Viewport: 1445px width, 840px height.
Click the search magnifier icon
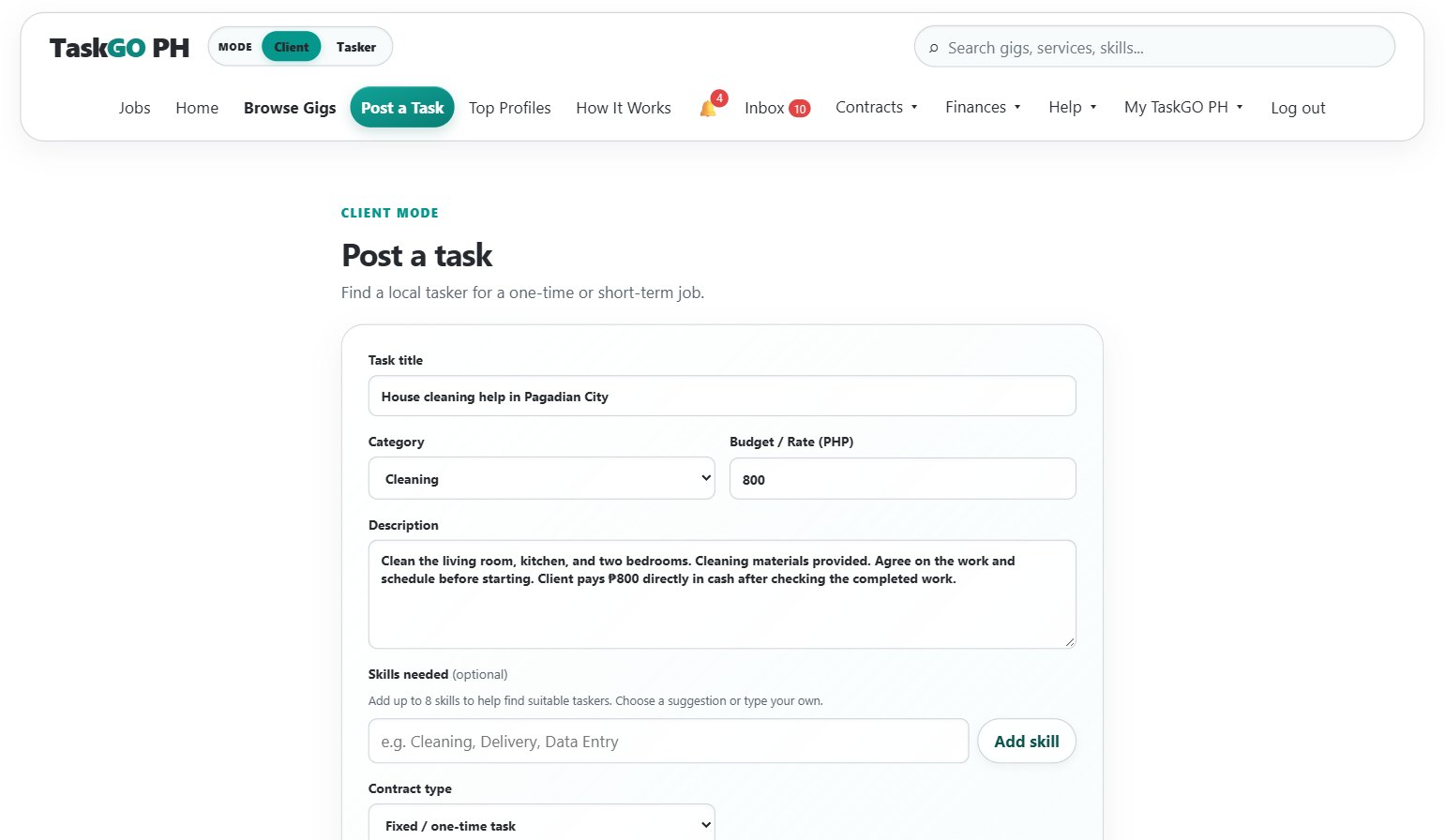pos(933,48)
